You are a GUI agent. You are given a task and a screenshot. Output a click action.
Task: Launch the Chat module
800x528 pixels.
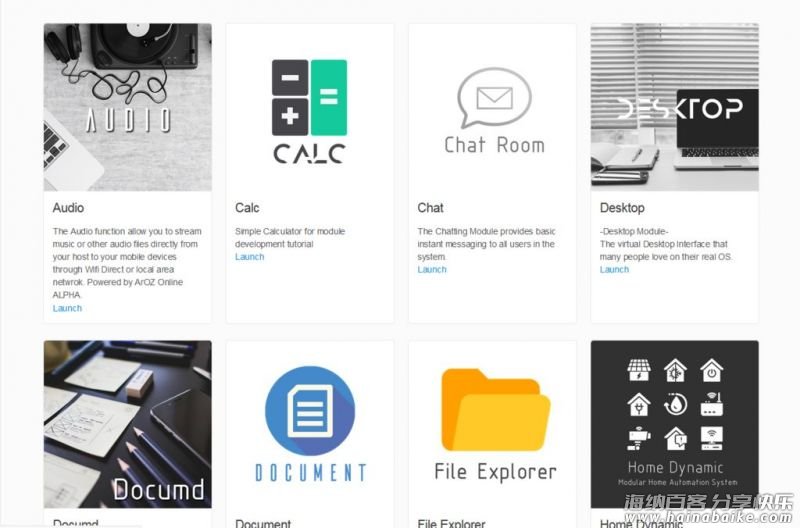(432, 269)
